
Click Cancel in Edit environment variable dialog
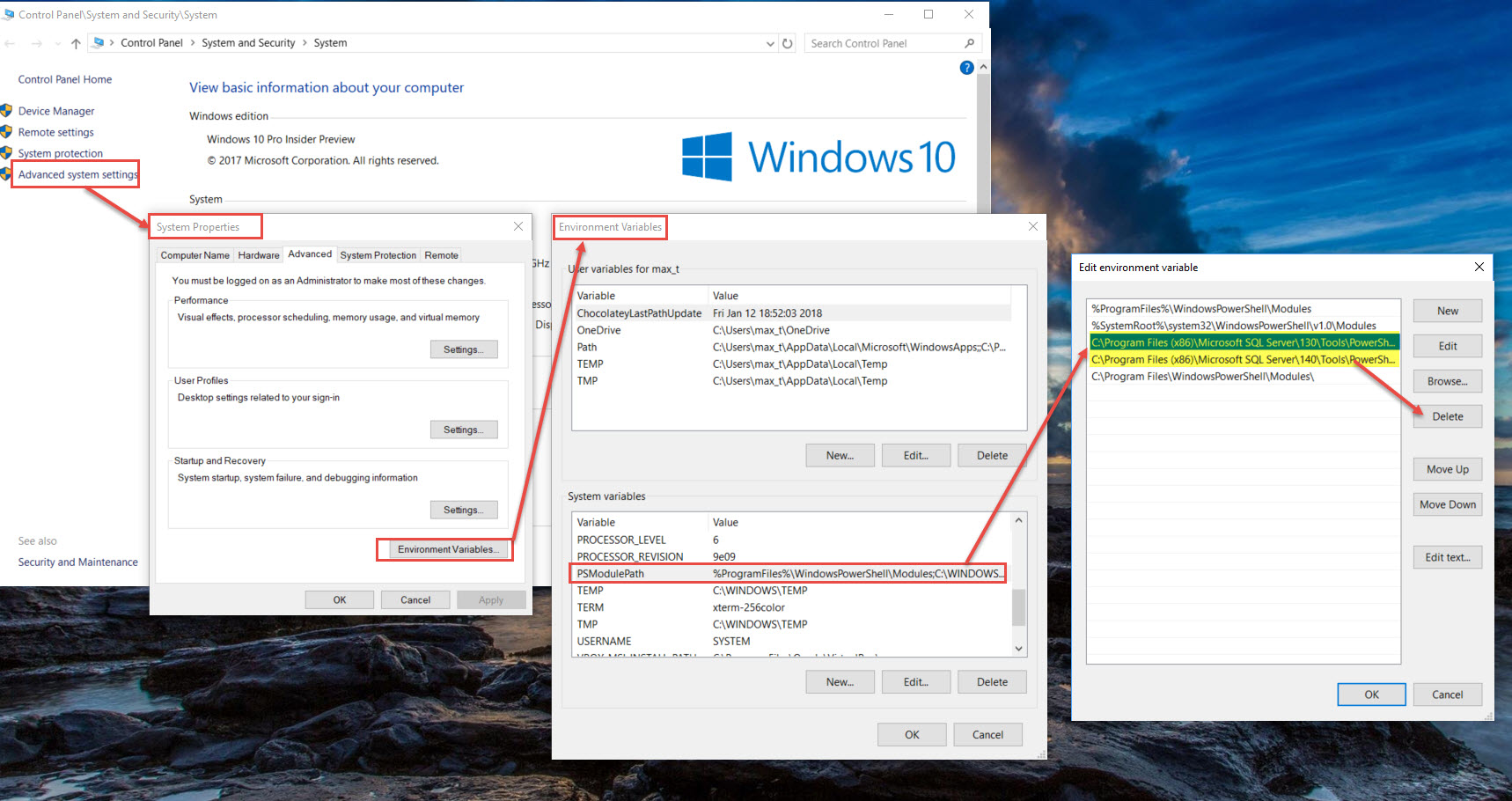pyautogui.click(x=1448, y=694)
